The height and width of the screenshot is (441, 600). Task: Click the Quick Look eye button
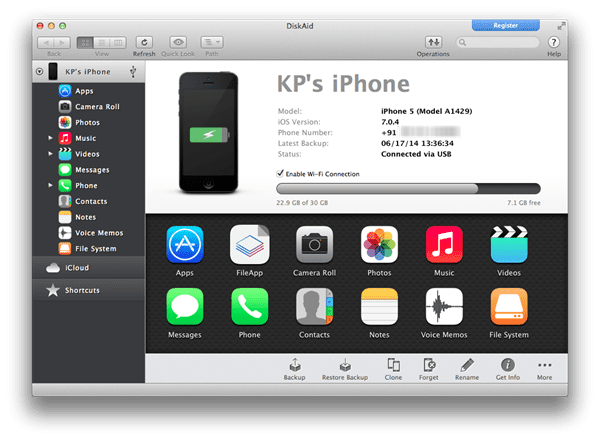pyautogui.click(x=178, y=42)
